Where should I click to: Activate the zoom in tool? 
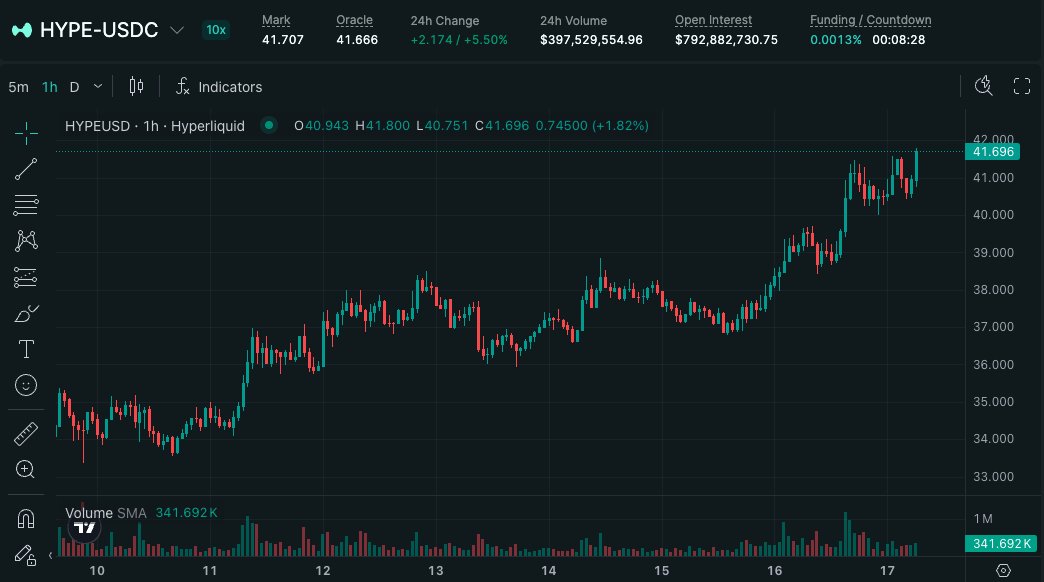pos(26,469)
